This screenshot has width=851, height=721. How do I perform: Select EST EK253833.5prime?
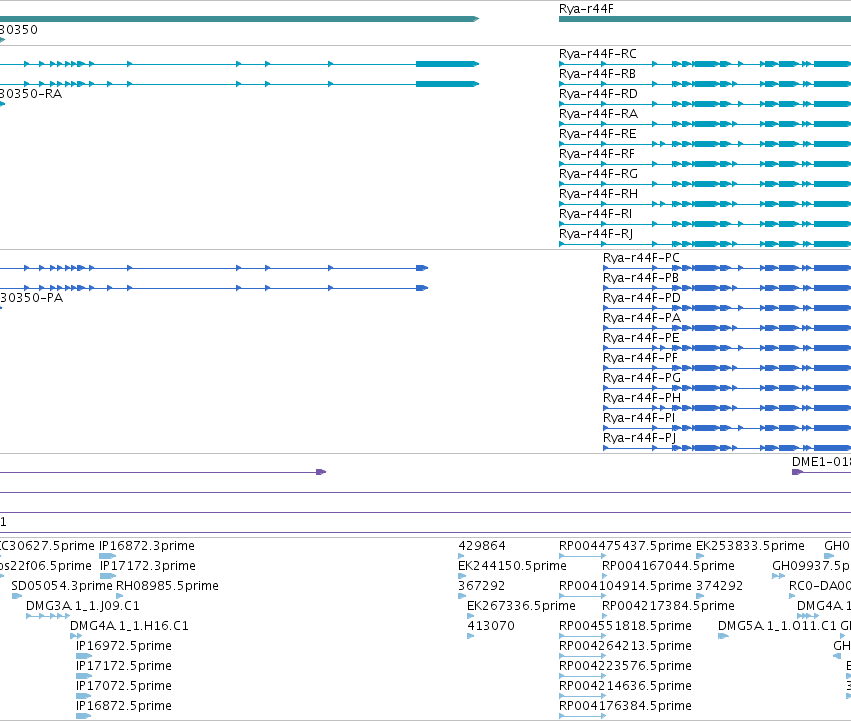click(750, 546)
